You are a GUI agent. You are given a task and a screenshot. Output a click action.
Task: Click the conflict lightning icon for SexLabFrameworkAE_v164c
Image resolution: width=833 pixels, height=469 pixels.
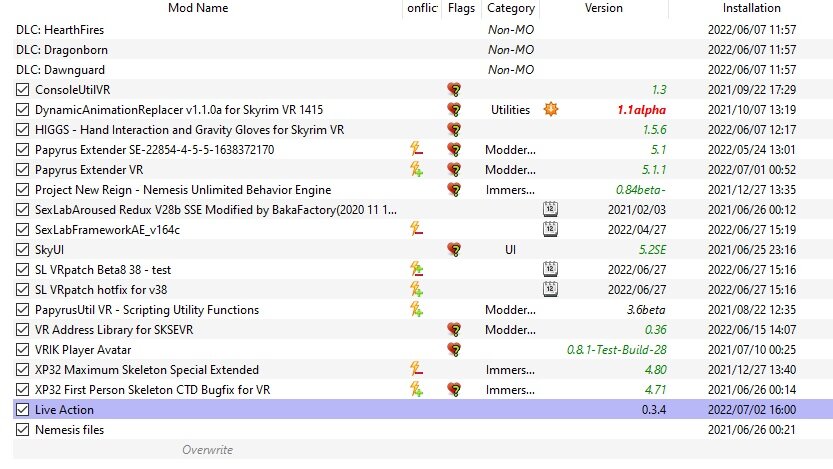tap(416, 229)
